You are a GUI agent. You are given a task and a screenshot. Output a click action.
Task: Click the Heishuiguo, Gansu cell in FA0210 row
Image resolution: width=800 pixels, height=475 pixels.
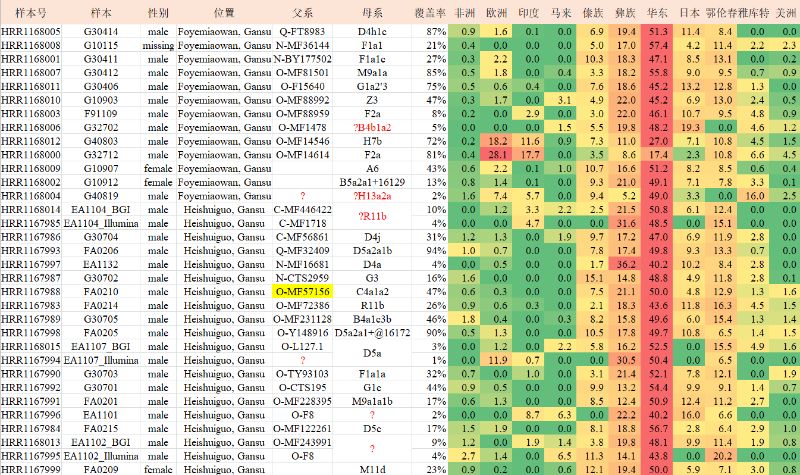pos(224,291)
